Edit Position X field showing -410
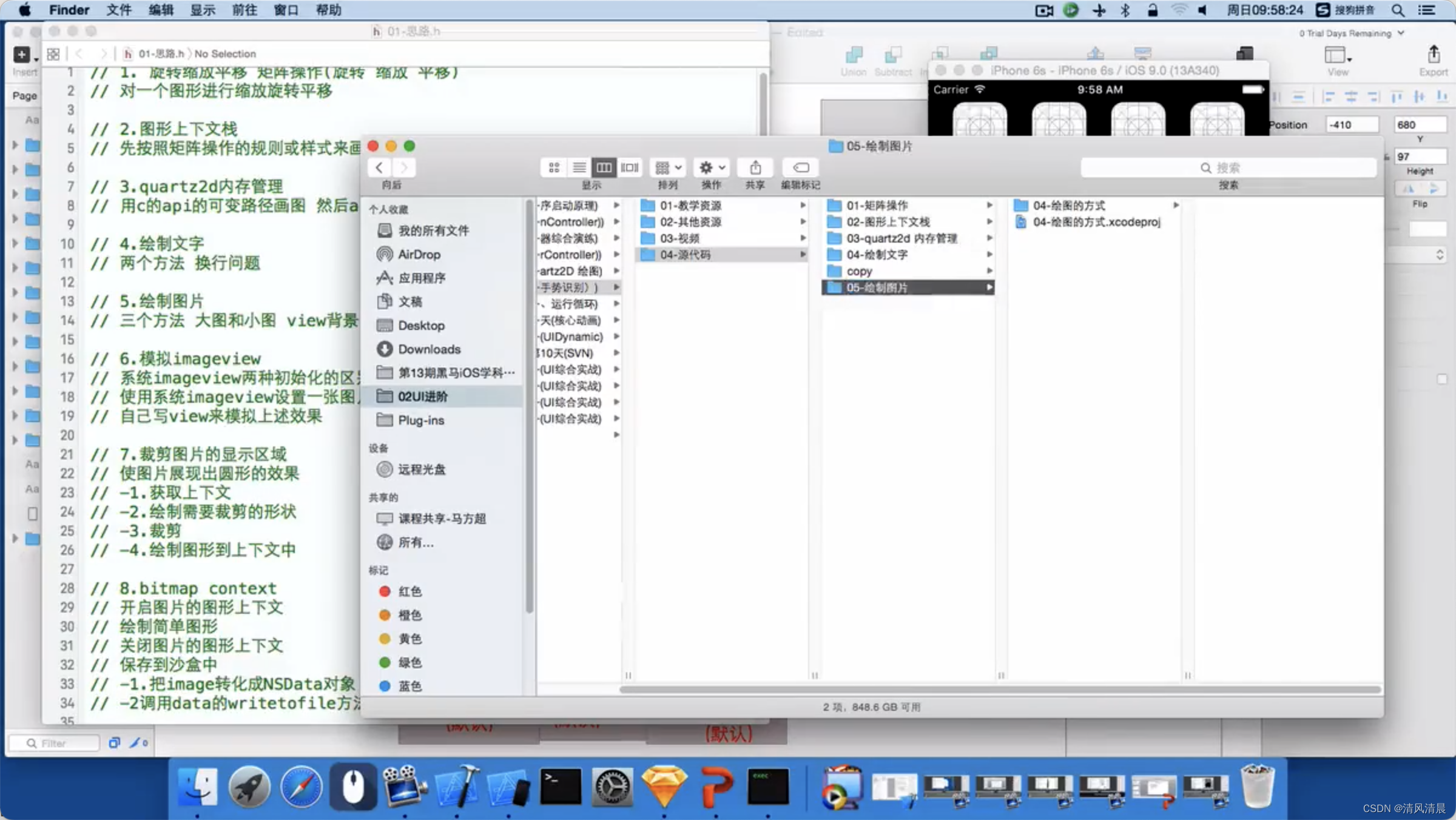The height and width of the screenshot is (820, 1456). pos(1352,125)
